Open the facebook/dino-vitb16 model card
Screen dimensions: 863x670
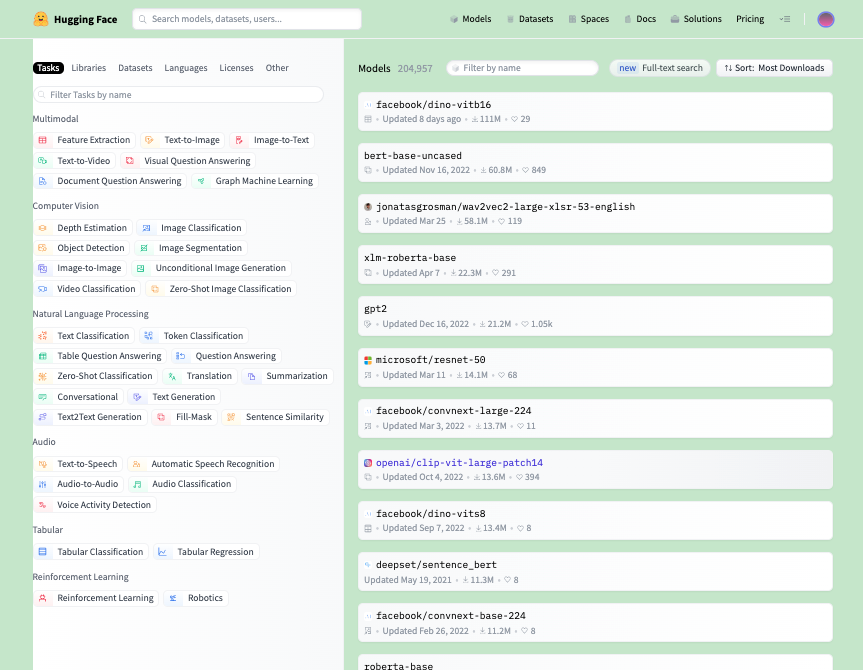[x=595, y=112]
